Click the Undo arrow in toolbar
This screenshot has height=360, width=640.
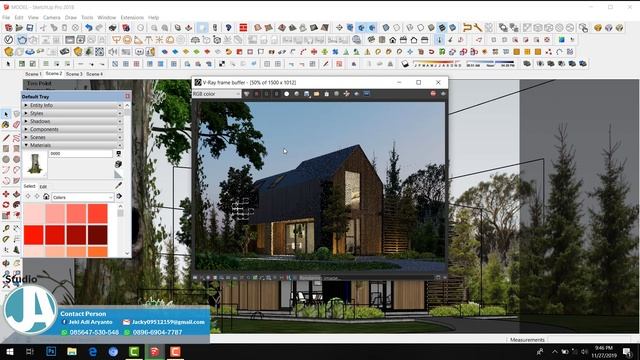(x=89, y=28)
